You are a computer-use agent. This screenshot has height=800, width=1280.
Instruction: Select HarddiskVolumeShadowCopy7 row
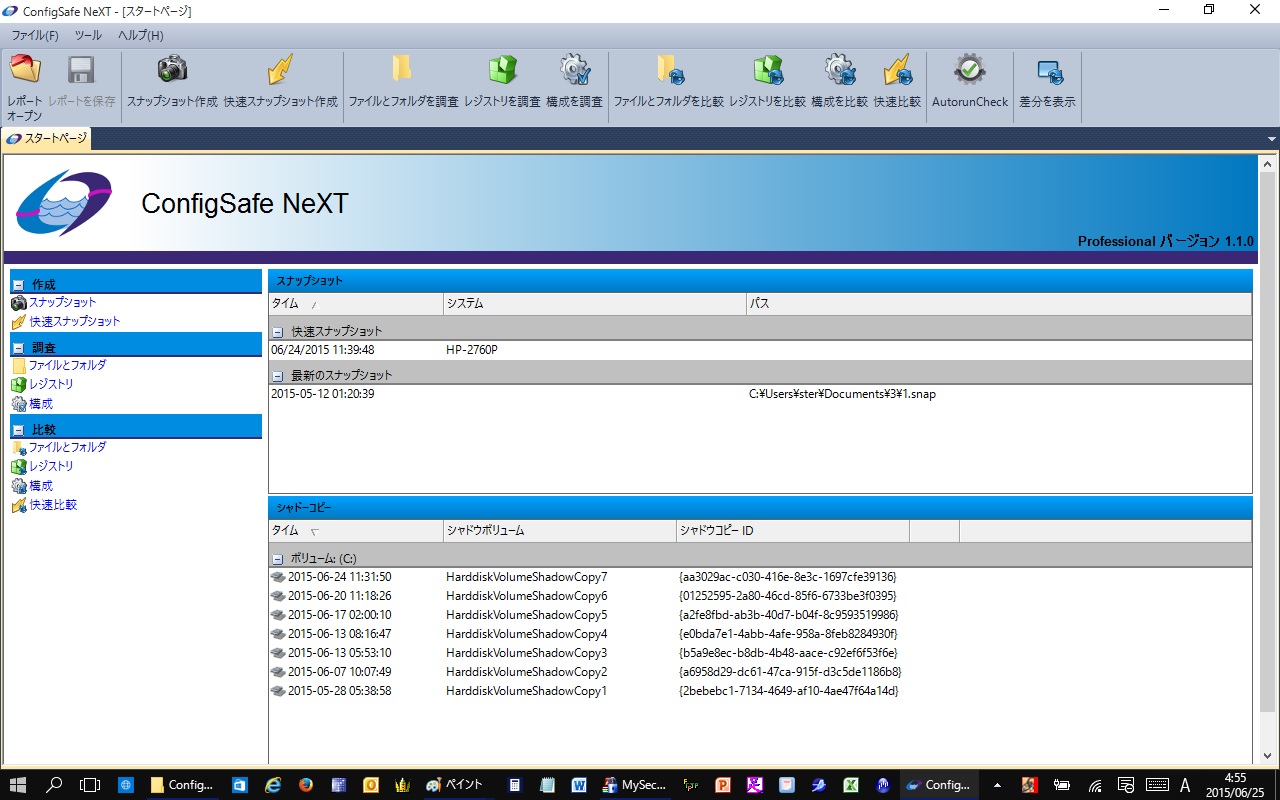click(x=526, y=577)
